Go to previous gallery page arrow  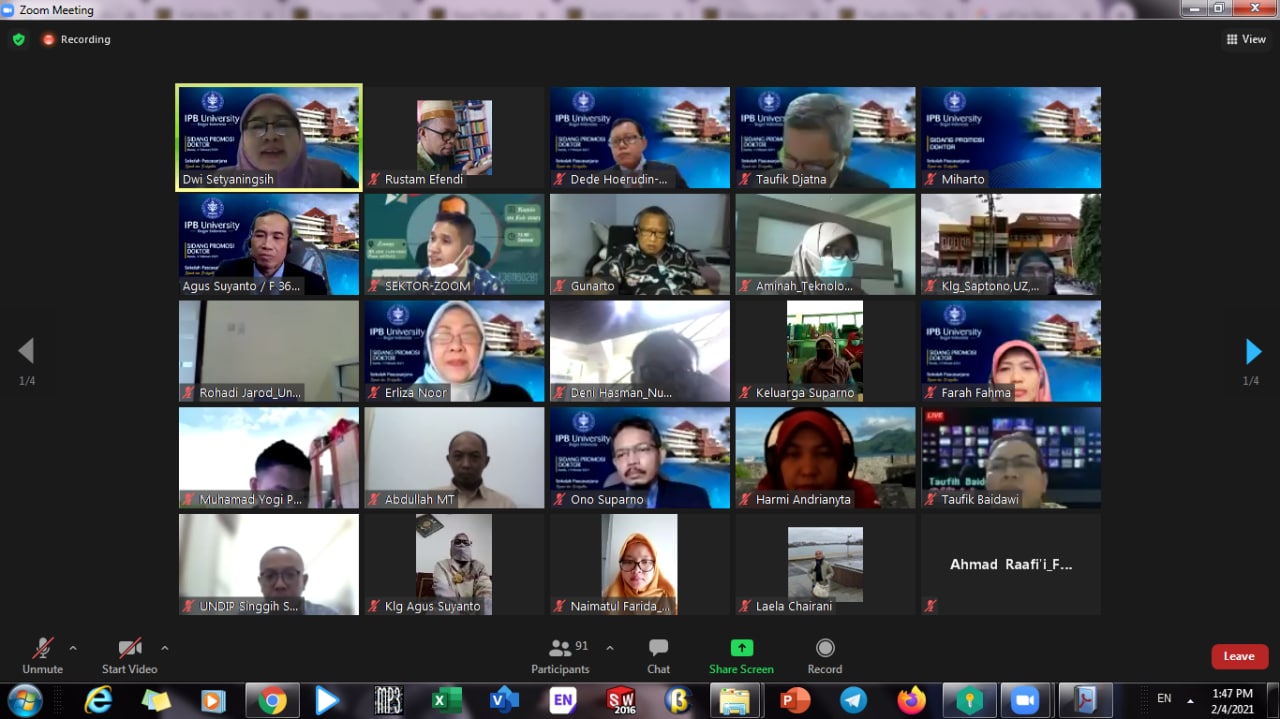[x=26, y=351]
